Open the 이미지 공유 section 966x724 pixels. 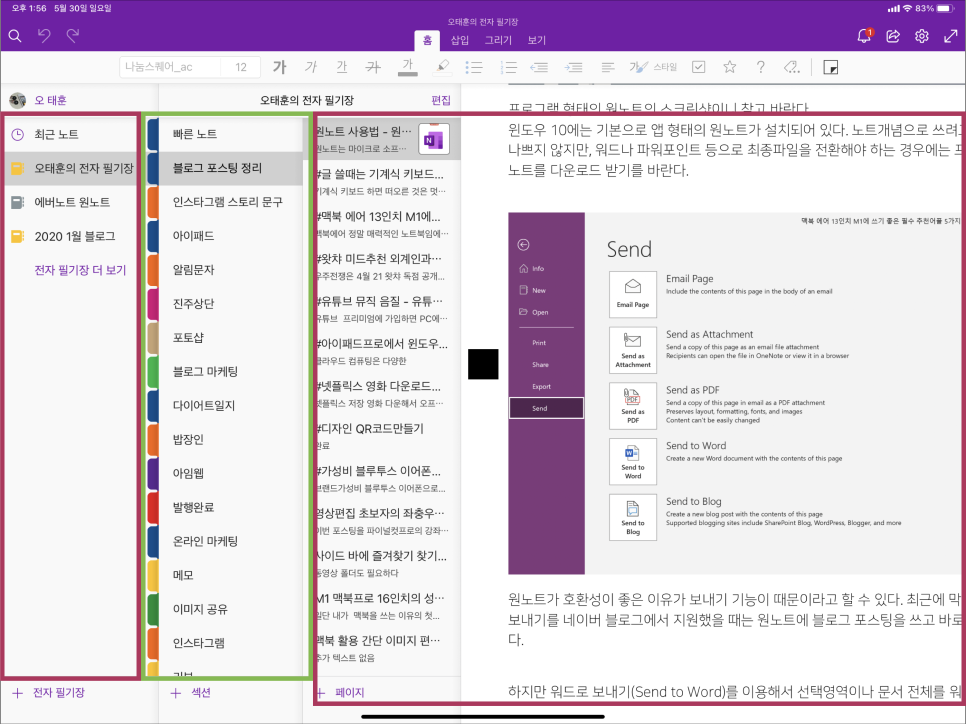(x=225, y=609)
